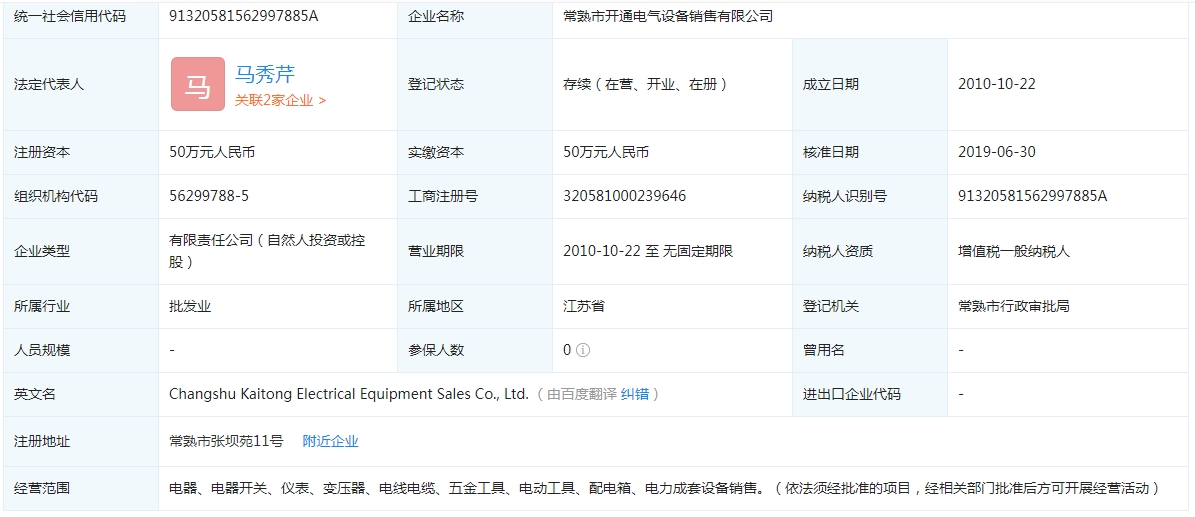This screenshot has height=517, width=1195.
Task: Click the company name 常熟市开通电气设备销售有限公司
Action: [668, 16]
